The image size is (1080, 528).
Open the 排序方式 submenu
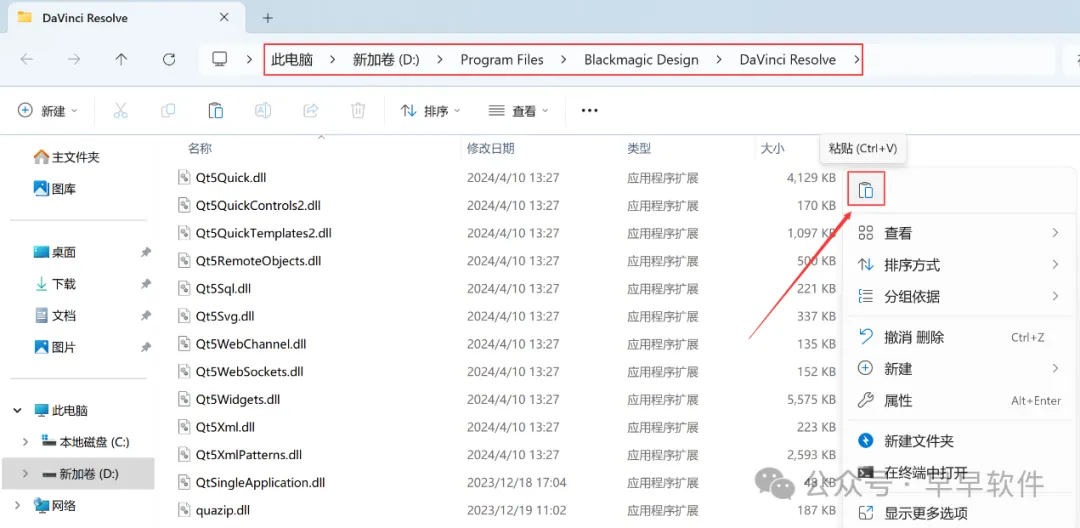click(959, 265)
